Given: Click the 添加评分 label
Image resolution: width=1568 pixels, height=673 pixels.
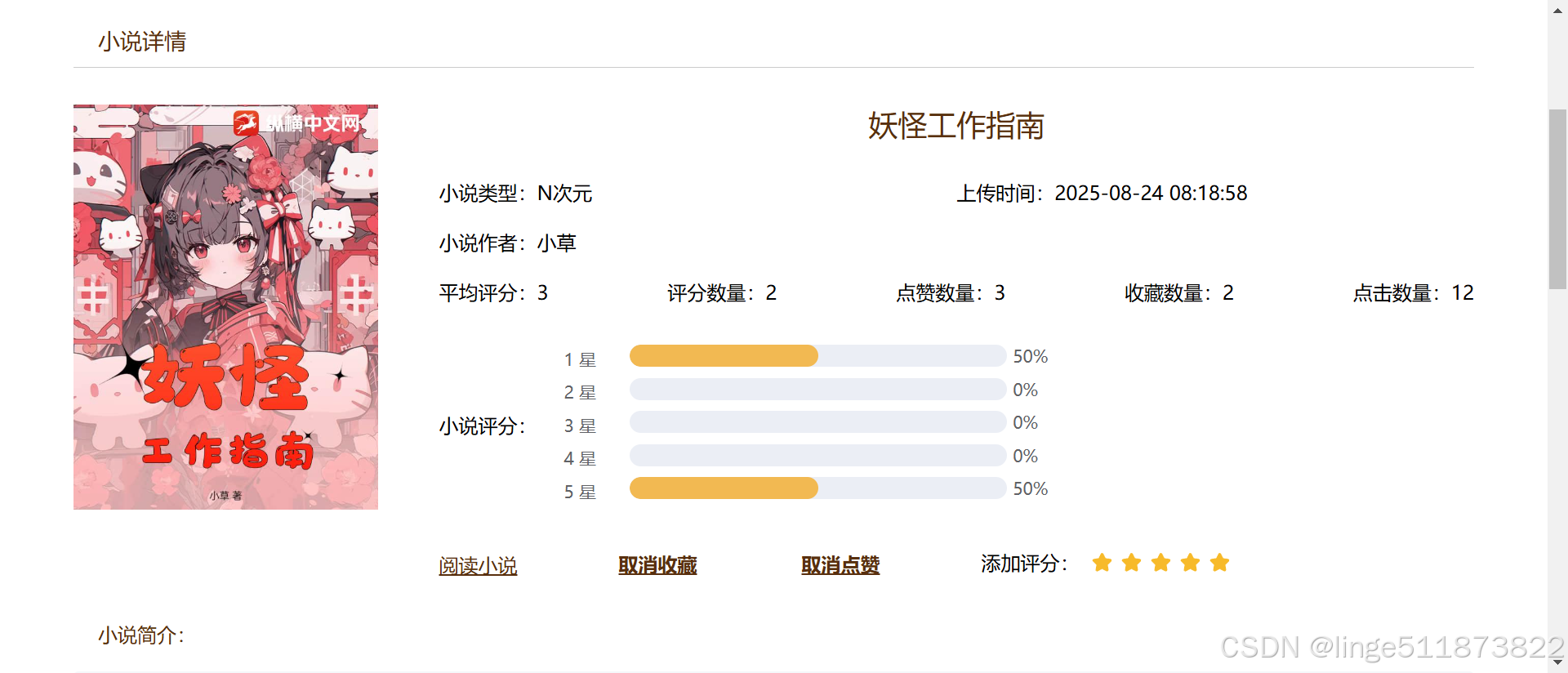Looking at the screenshot, I should [x=1024, y=564].
